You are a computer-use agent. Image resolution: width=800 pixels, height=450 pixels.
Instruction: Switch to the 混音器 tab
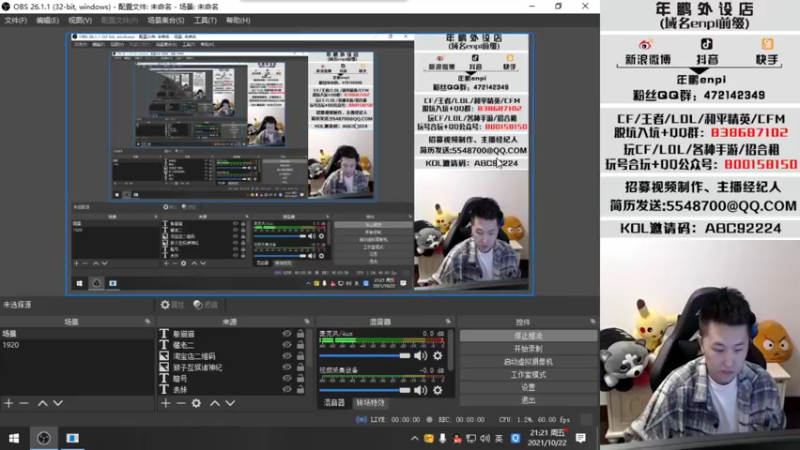click(334, 403)
